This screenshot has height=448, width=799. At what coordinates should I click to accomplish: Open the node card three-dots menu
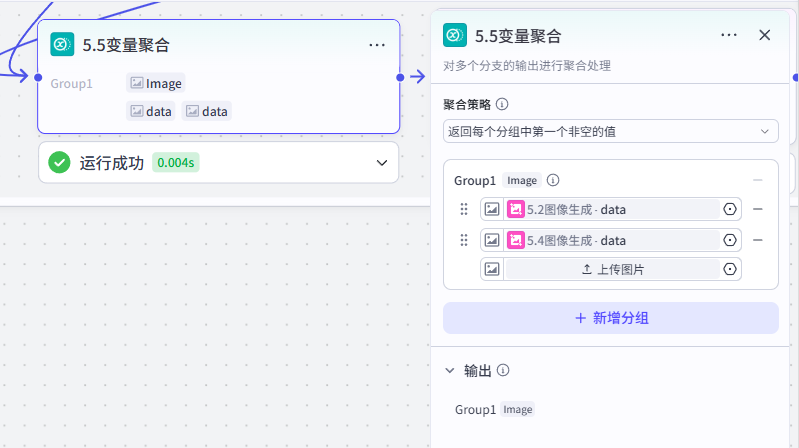[377, 45]
